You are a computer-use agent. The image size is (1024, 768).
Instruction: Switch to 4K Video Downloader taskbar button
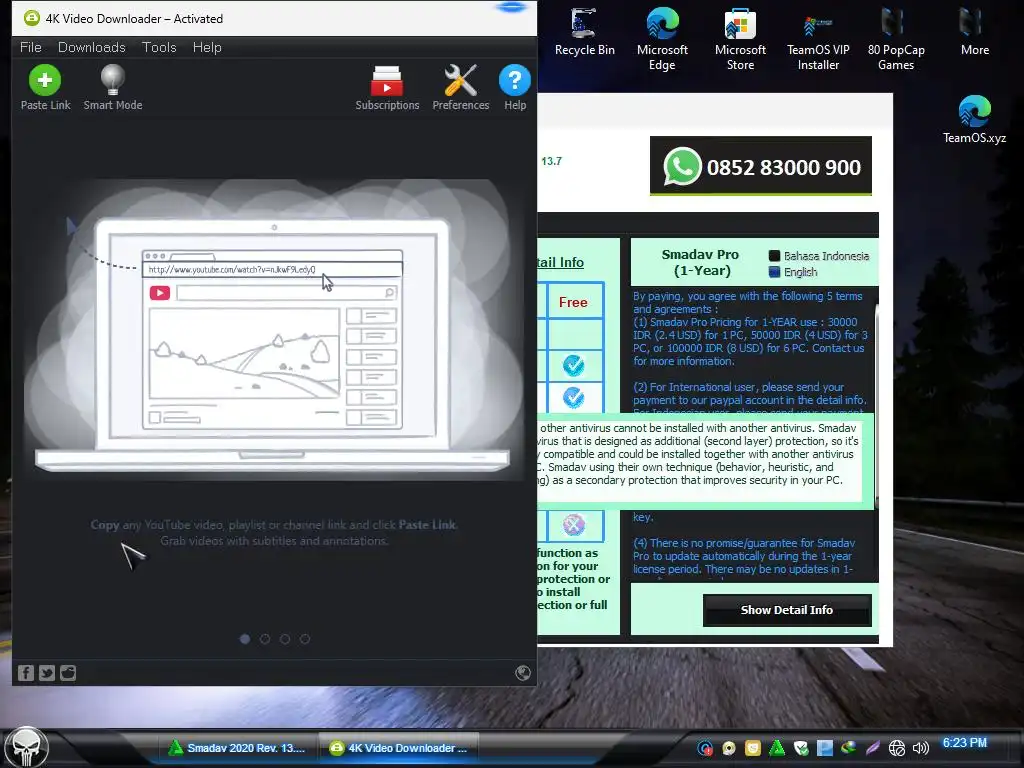(x=399, y=748)
